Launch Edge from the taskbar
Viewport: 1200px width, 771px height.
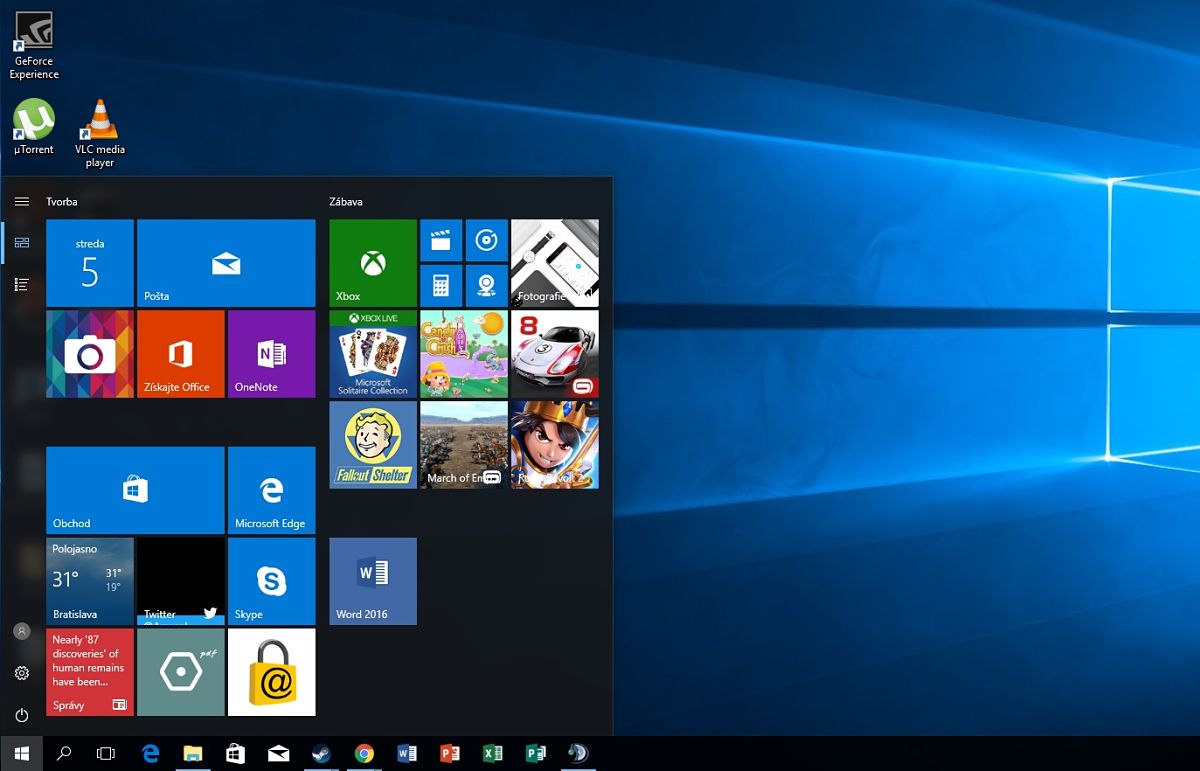point(150,754)
